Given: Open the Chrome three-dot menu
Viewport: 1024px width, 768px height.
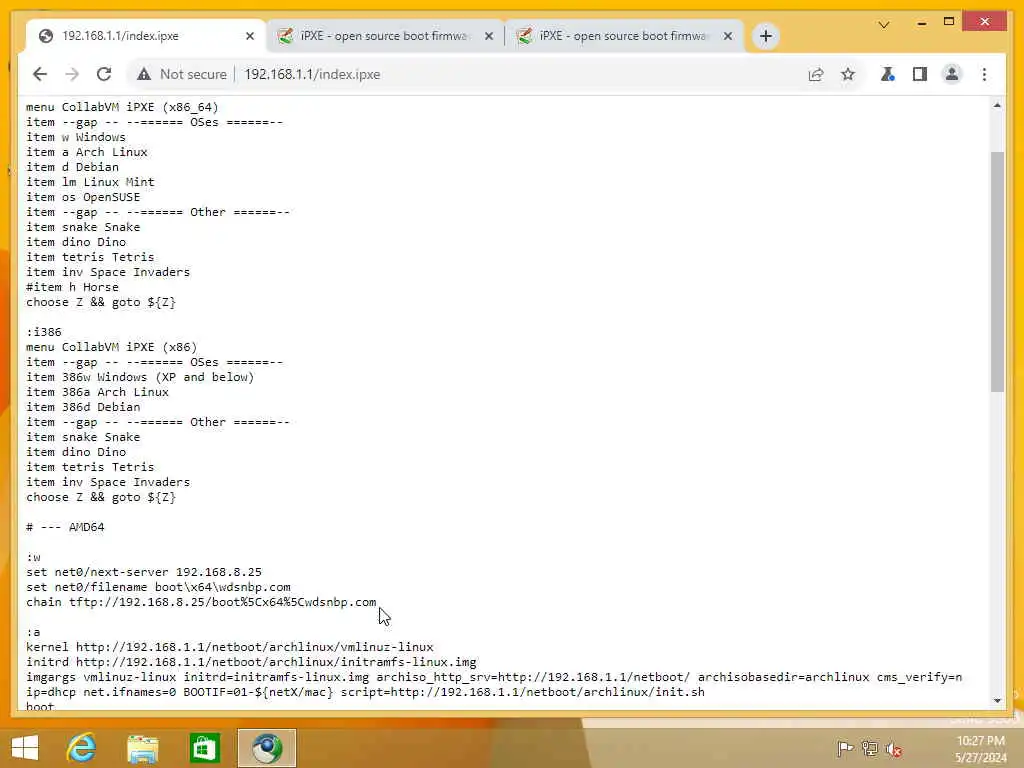Looking at the screenshot, I should point(984,74).
